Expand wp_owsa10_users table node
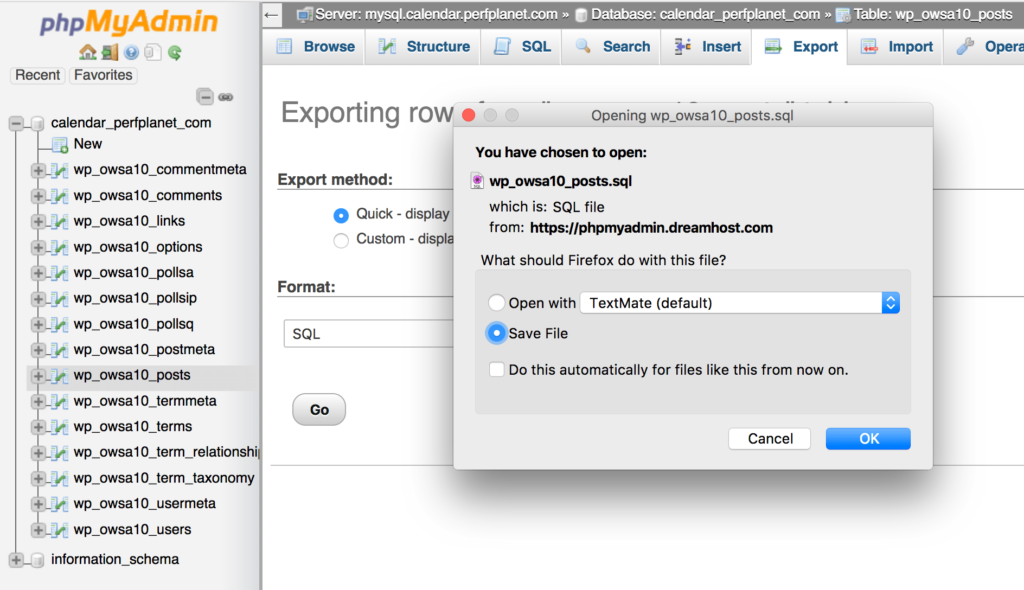 click(38, 530)
